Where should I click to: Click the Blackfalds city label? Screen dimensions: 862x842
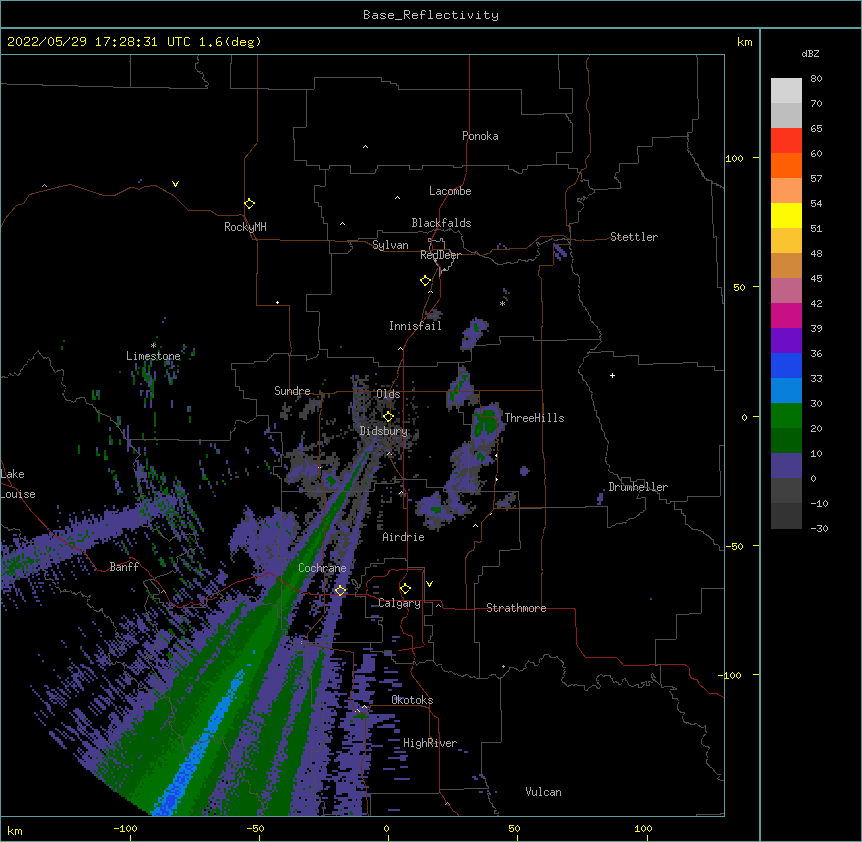(441, 223)
